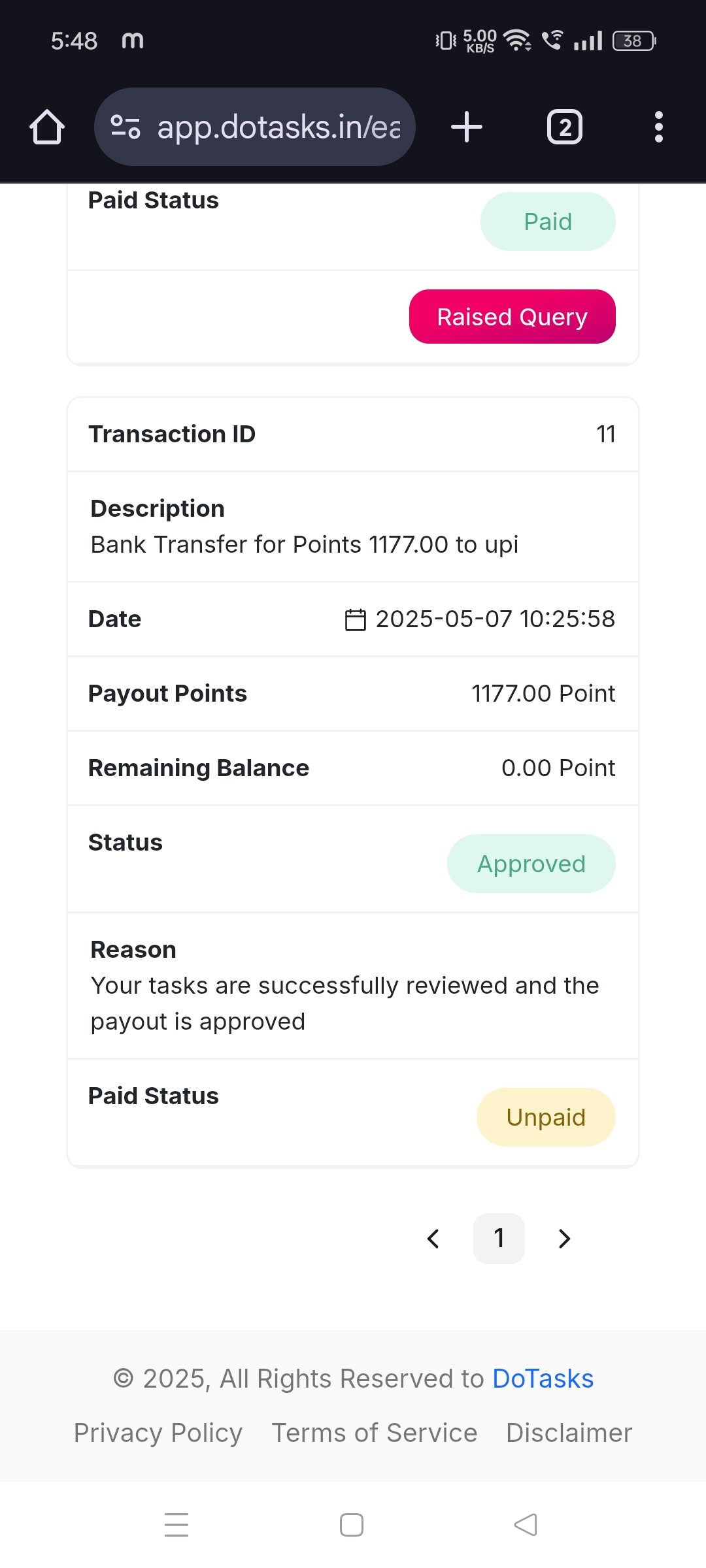Go to next page with right chevron
706x1568 pixels.
(565, 1239)
